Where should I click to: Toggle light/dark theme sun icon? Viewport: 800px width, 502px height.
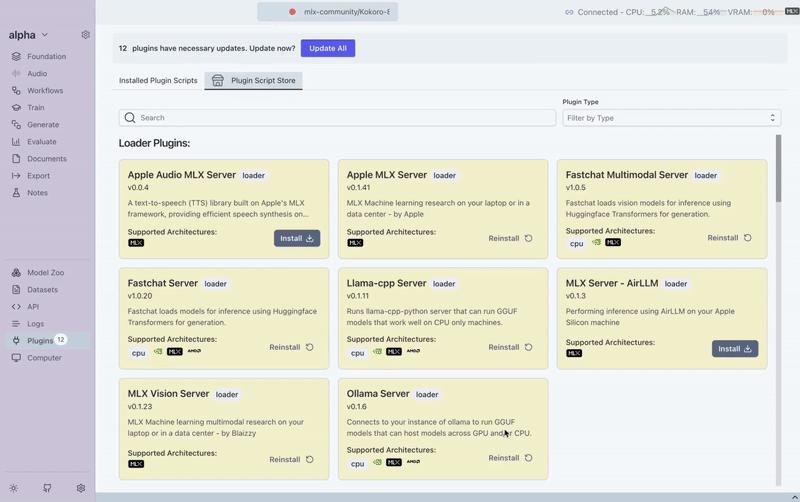(14, 488)
